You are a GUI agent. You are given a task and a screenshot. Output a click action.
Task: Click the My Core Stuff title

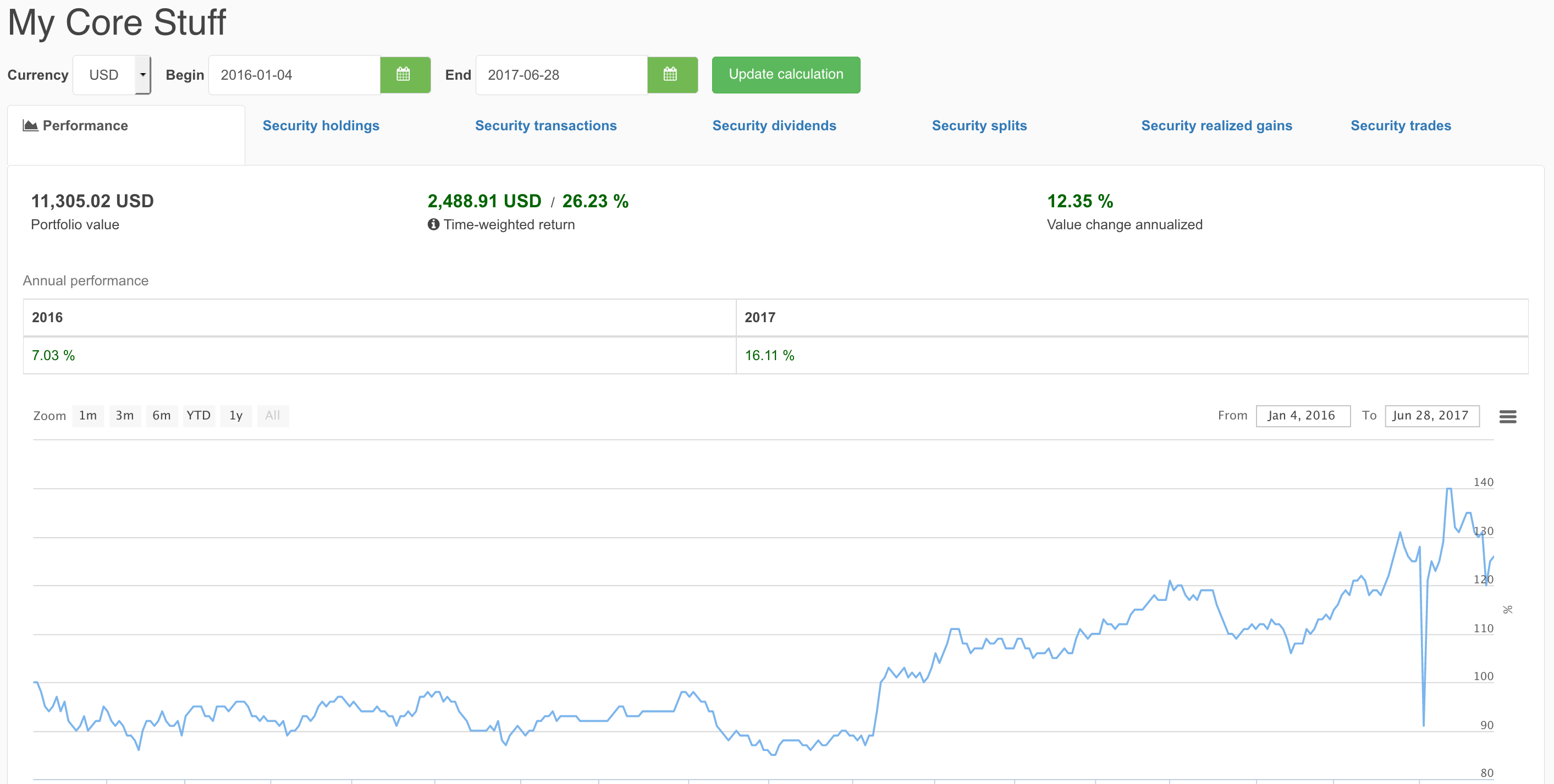tap(117, 23)
